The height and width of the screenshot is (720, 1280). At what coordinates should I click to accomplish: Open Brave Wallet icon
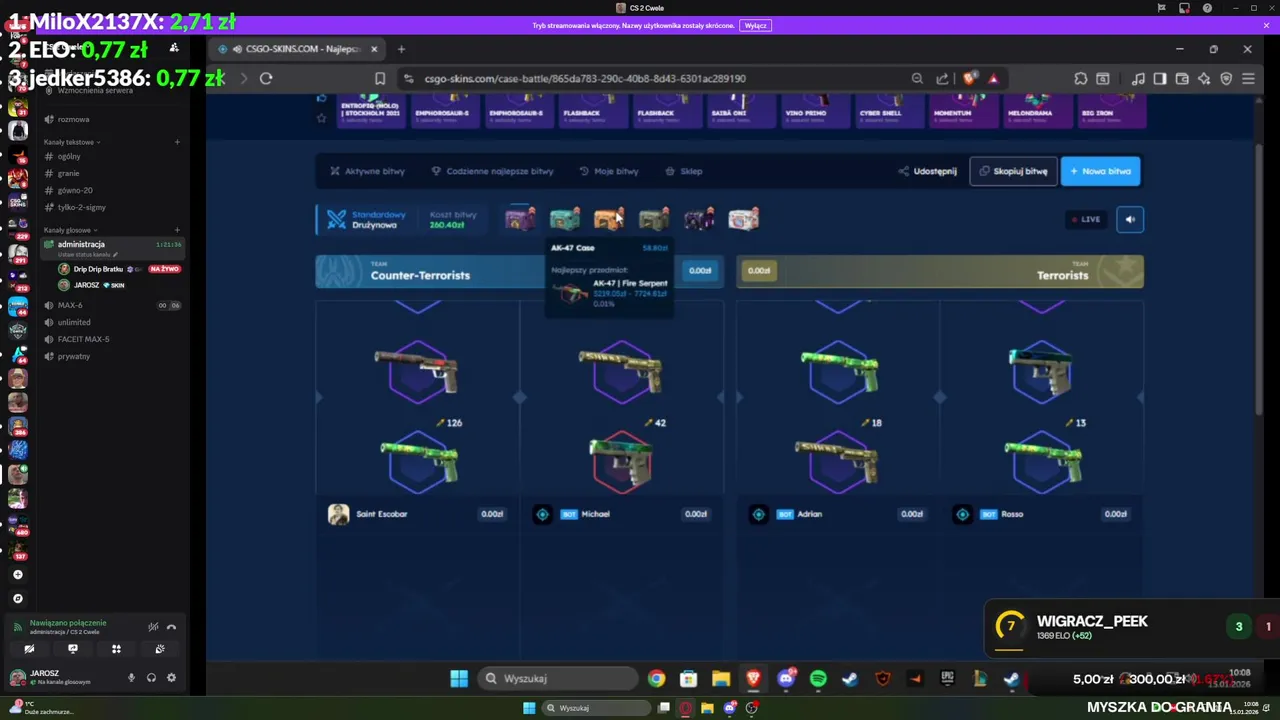coord(1182,78)
